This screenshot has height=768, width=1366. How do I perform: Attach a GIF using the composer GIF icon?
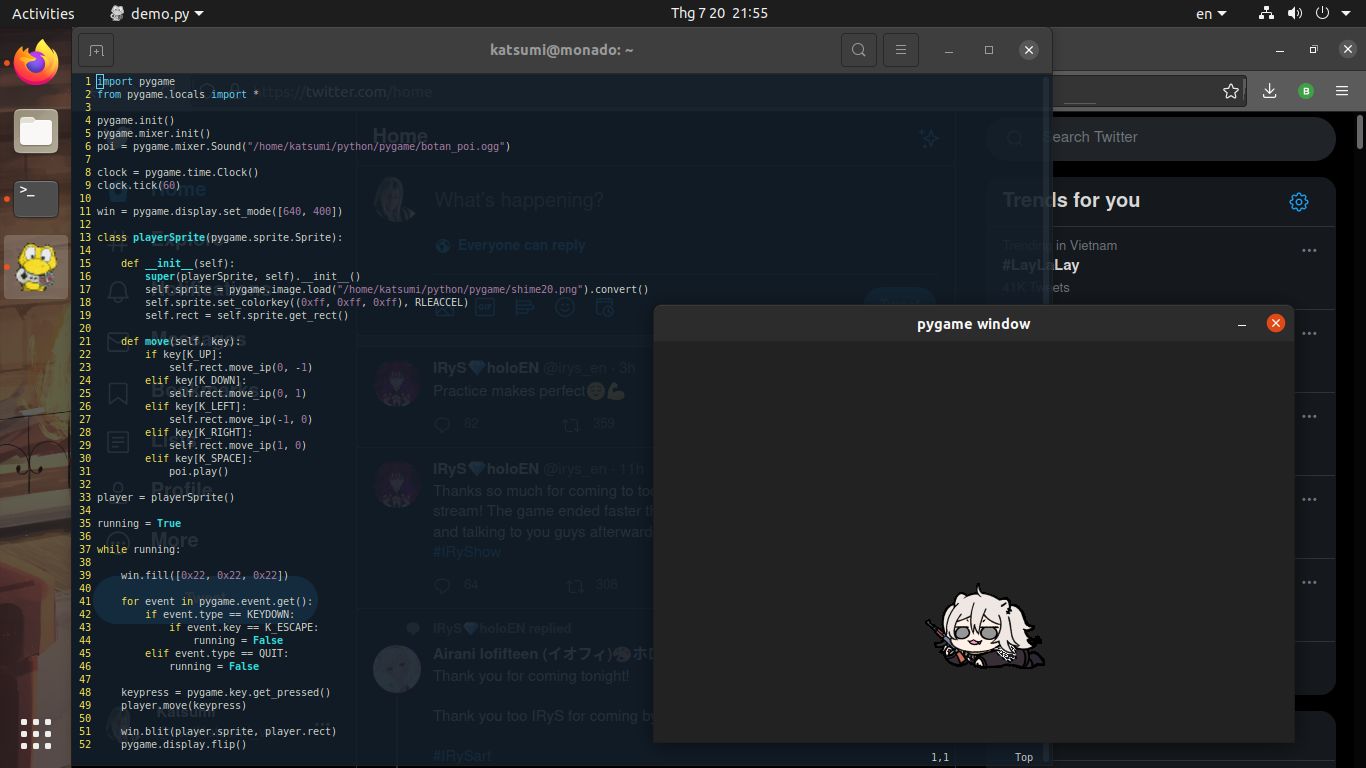tap(485, 308)
